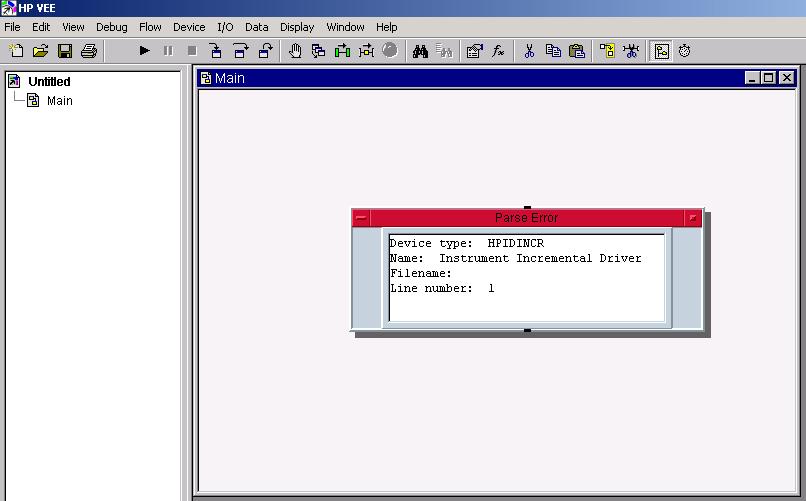Click the stopwatch Profiler icon
The height and width of the screenshot is (501, 806).
click(685, 51)
